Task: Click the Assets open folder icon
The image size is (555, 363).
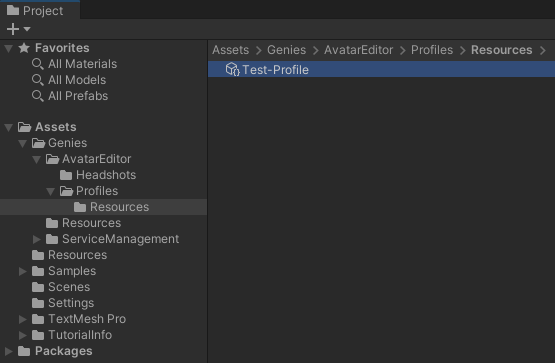Action: [24, 127]
